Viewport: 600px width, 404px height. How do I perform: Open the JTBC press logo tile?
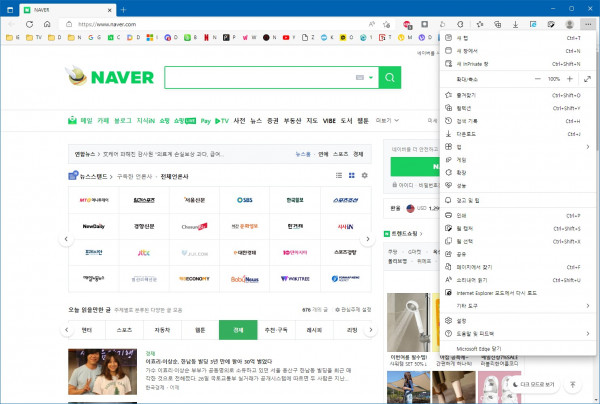(144, 252)
